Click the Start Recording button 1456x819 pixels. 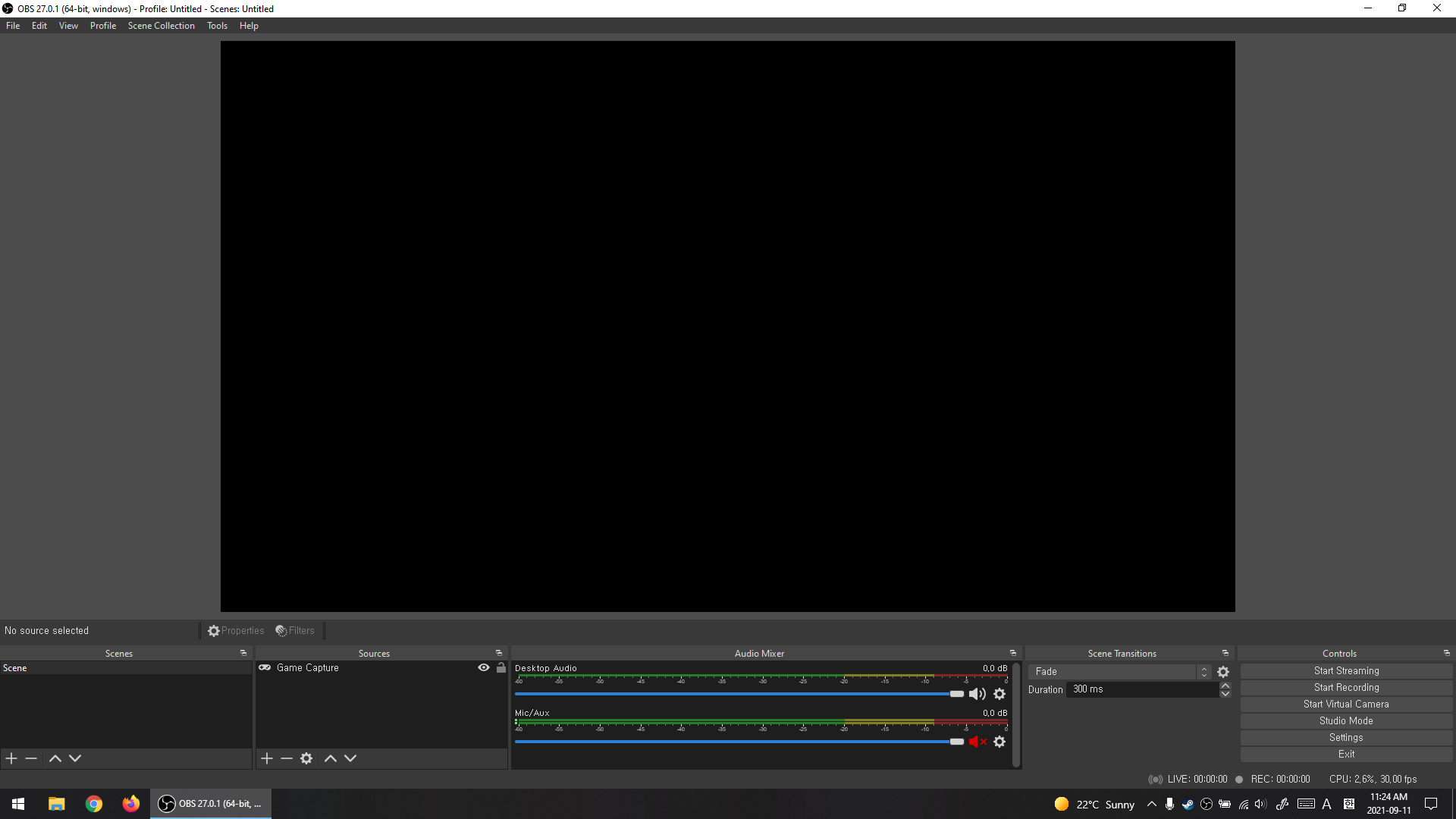(1346, 688)
